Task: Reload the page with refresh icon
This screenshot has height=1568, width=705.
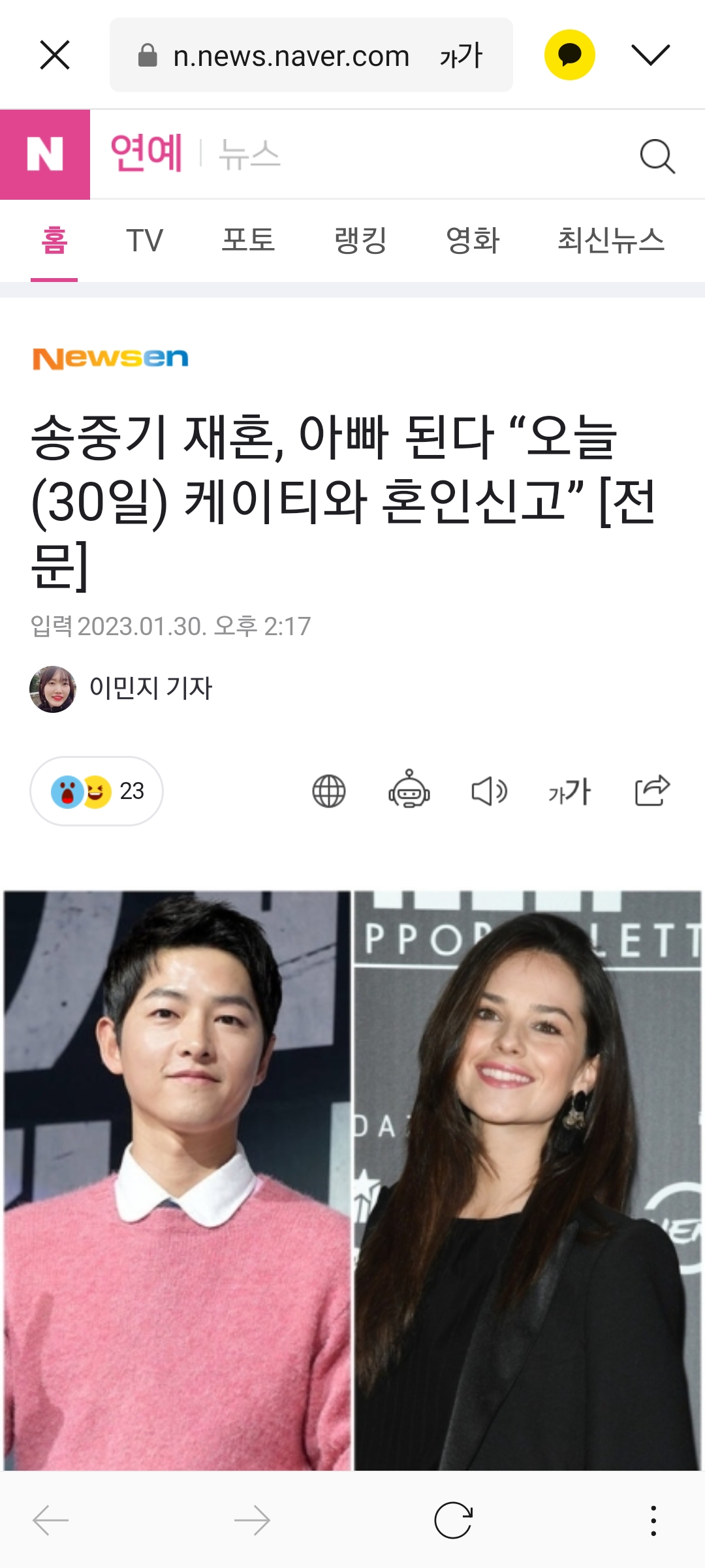Action: (453, 1520)
